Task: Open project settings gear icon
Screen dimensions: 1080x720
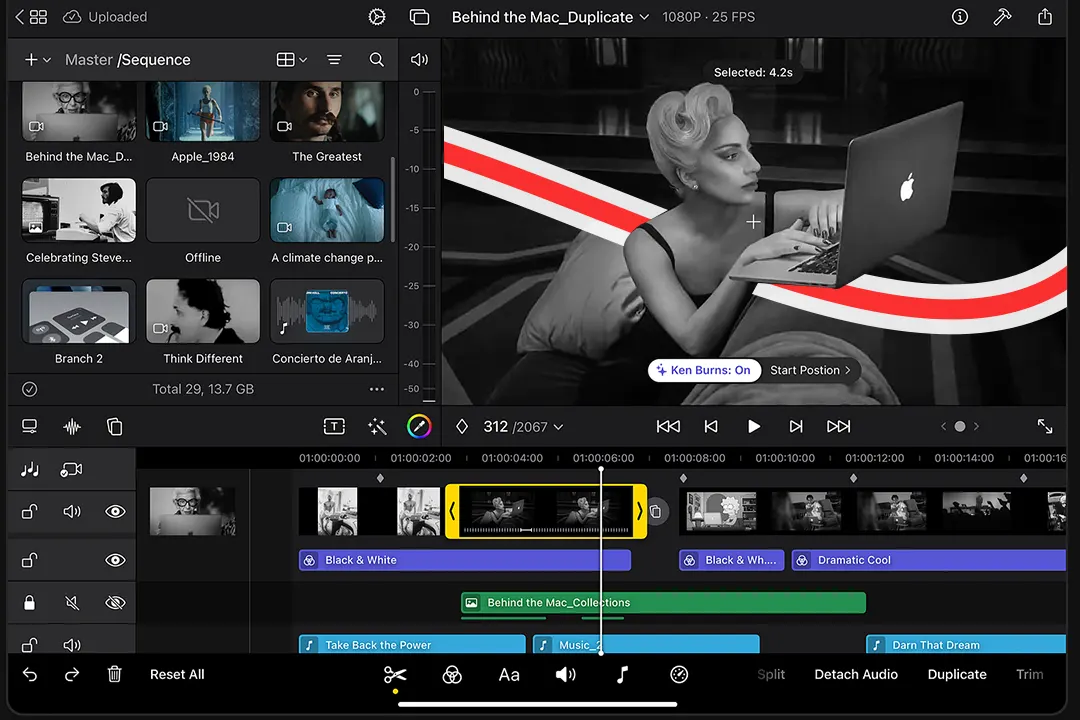Action: click(377, 17)
